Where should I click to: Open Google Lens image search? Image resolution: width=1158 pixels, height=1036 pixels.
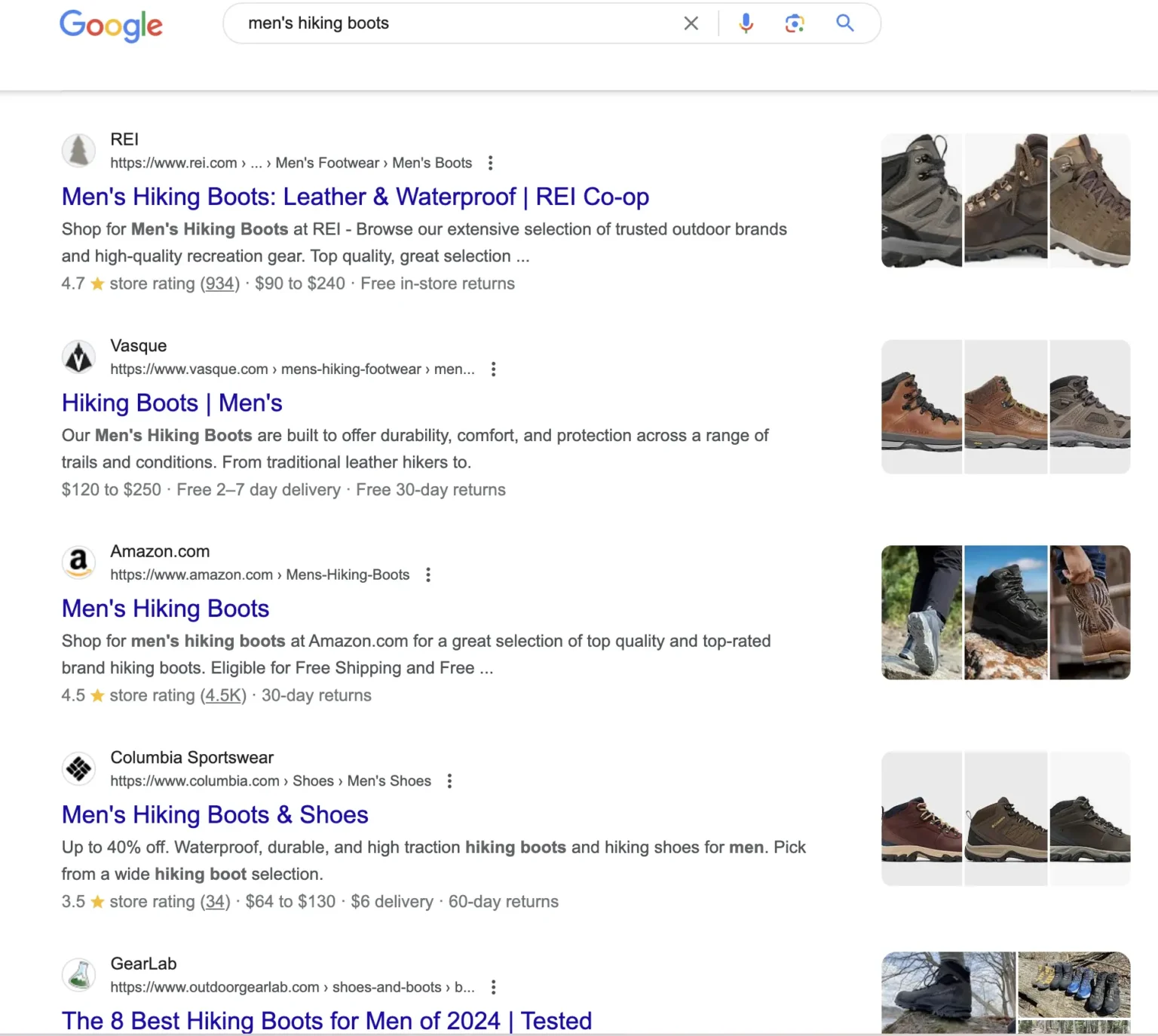click(795, 23)
